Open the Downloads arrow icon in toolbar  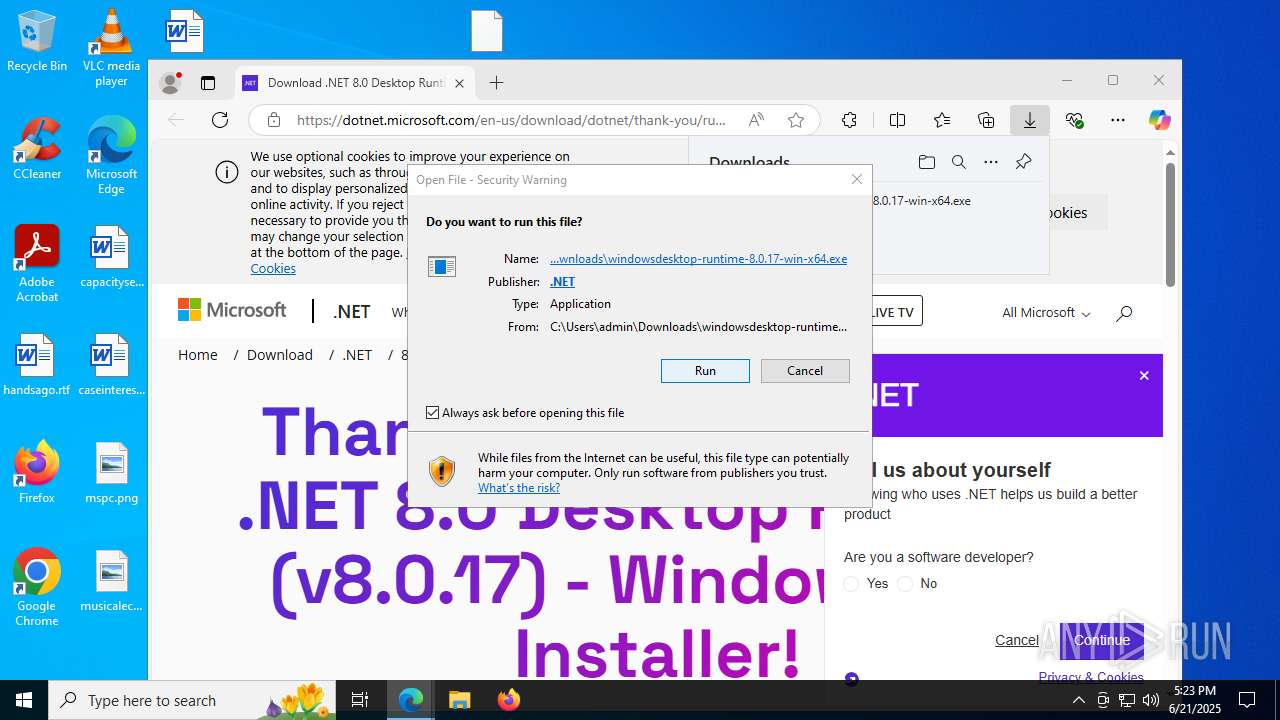1029,120
